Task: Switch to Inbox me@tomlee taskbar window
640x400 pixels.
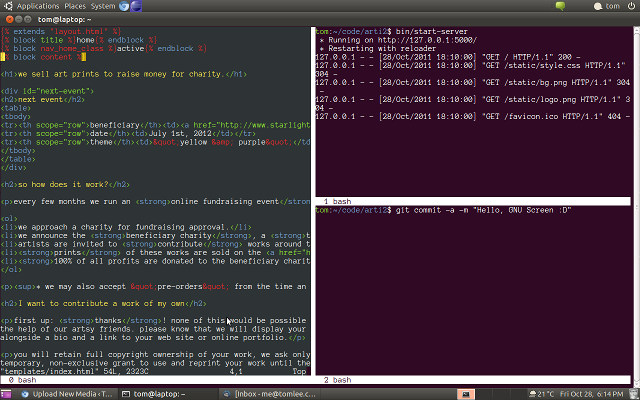Action: [270, 394]
